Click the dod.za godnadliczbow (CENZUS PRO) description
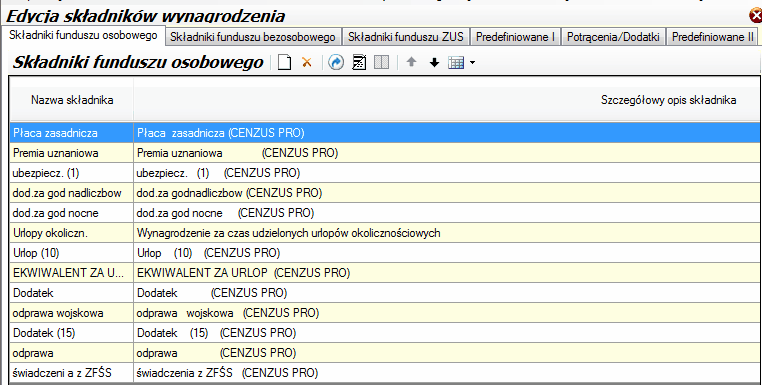 (447, 193)
